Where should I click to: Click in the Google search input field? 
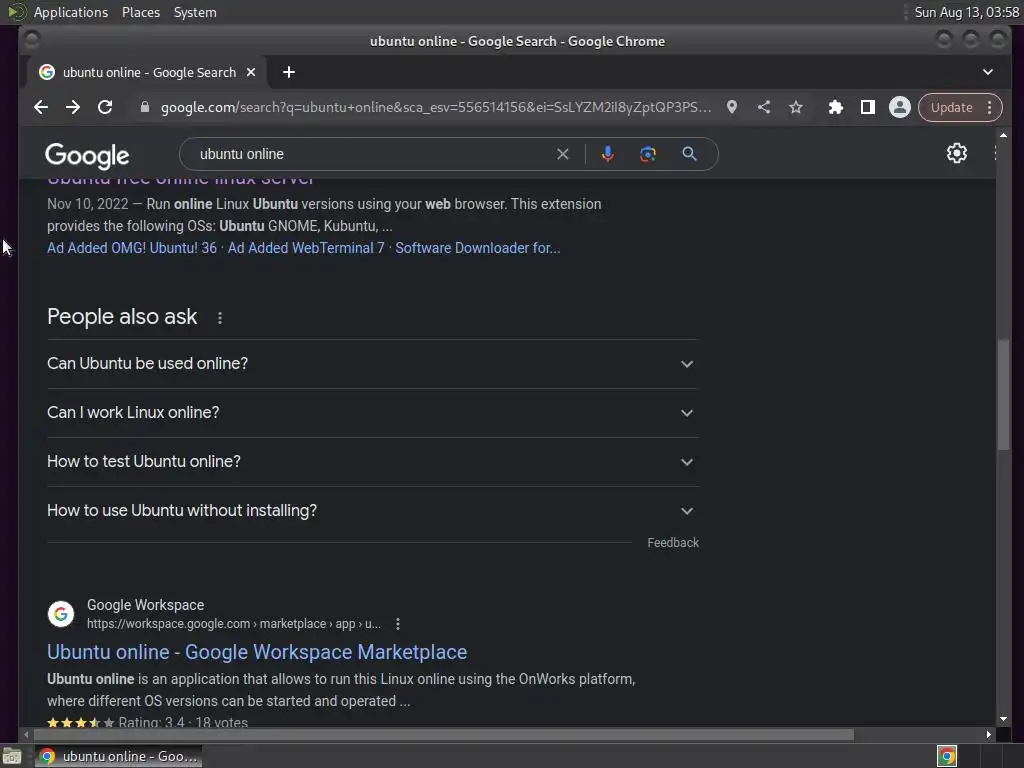(x=372, y=154)
